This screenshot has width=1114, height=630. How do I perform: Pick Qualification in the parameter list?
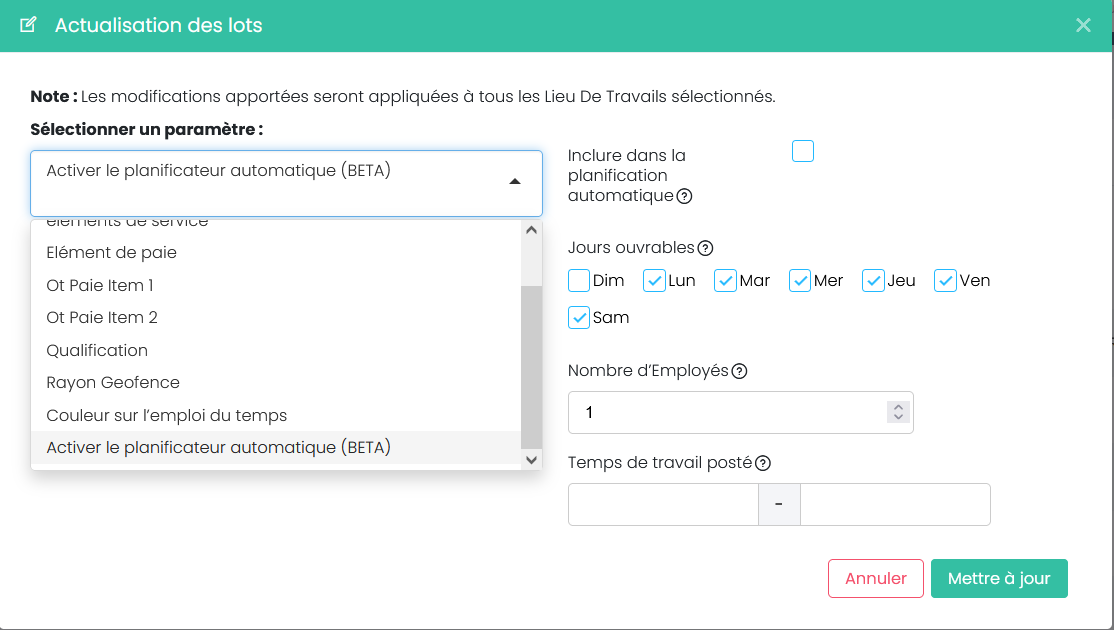[x=97, y=350]
